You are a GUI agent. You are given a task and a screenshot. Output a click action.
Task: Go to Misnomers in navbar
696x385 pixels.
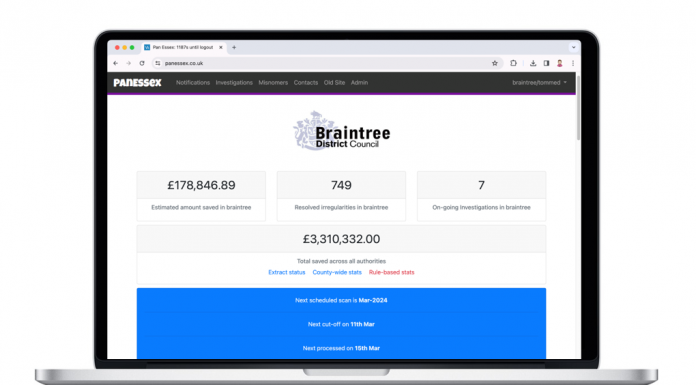pyautogui.click(x=273, y=83)
